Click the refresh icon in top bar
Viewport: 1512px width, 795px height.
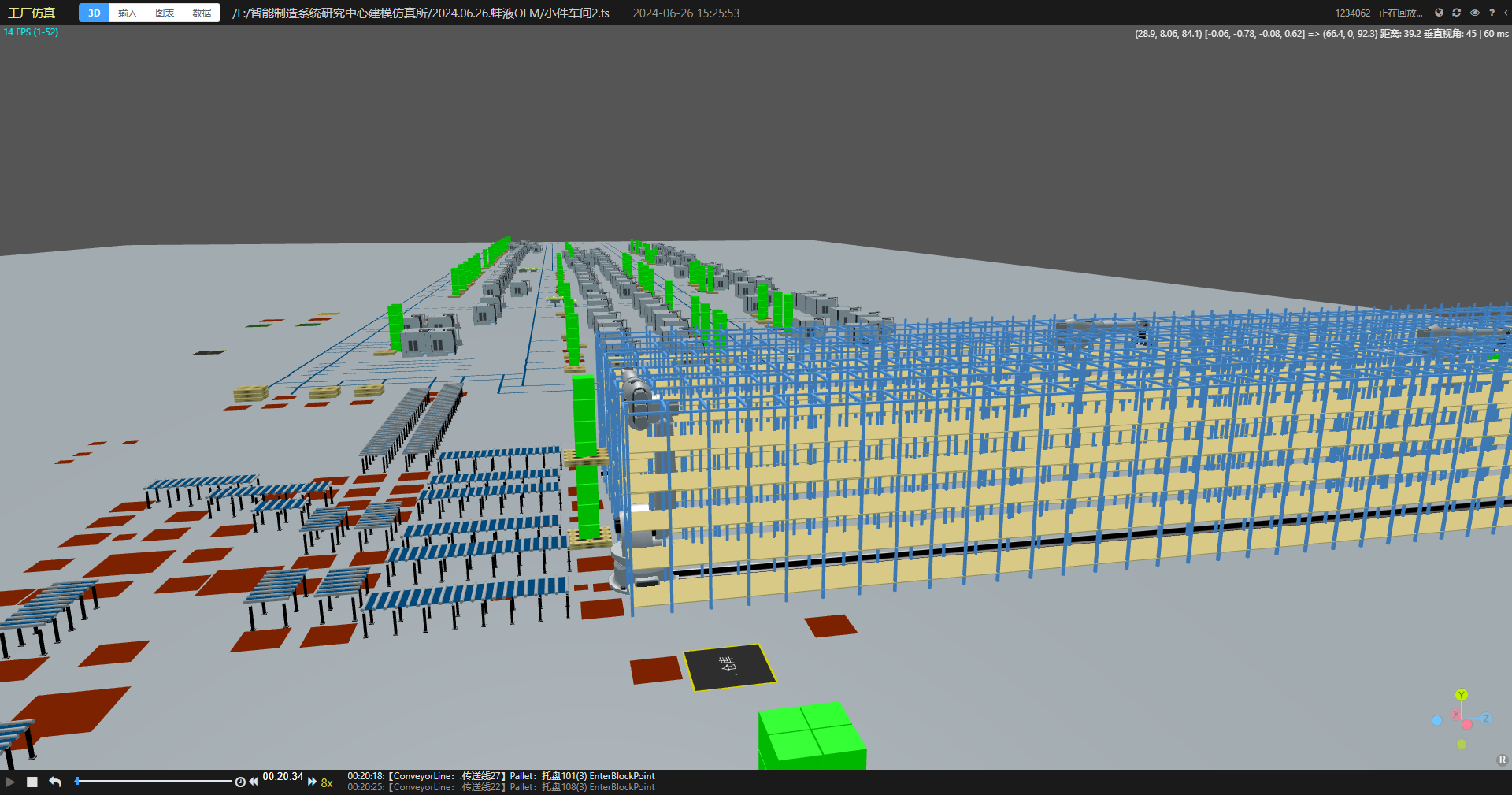pyautogui.click(x=1457, y=13)
